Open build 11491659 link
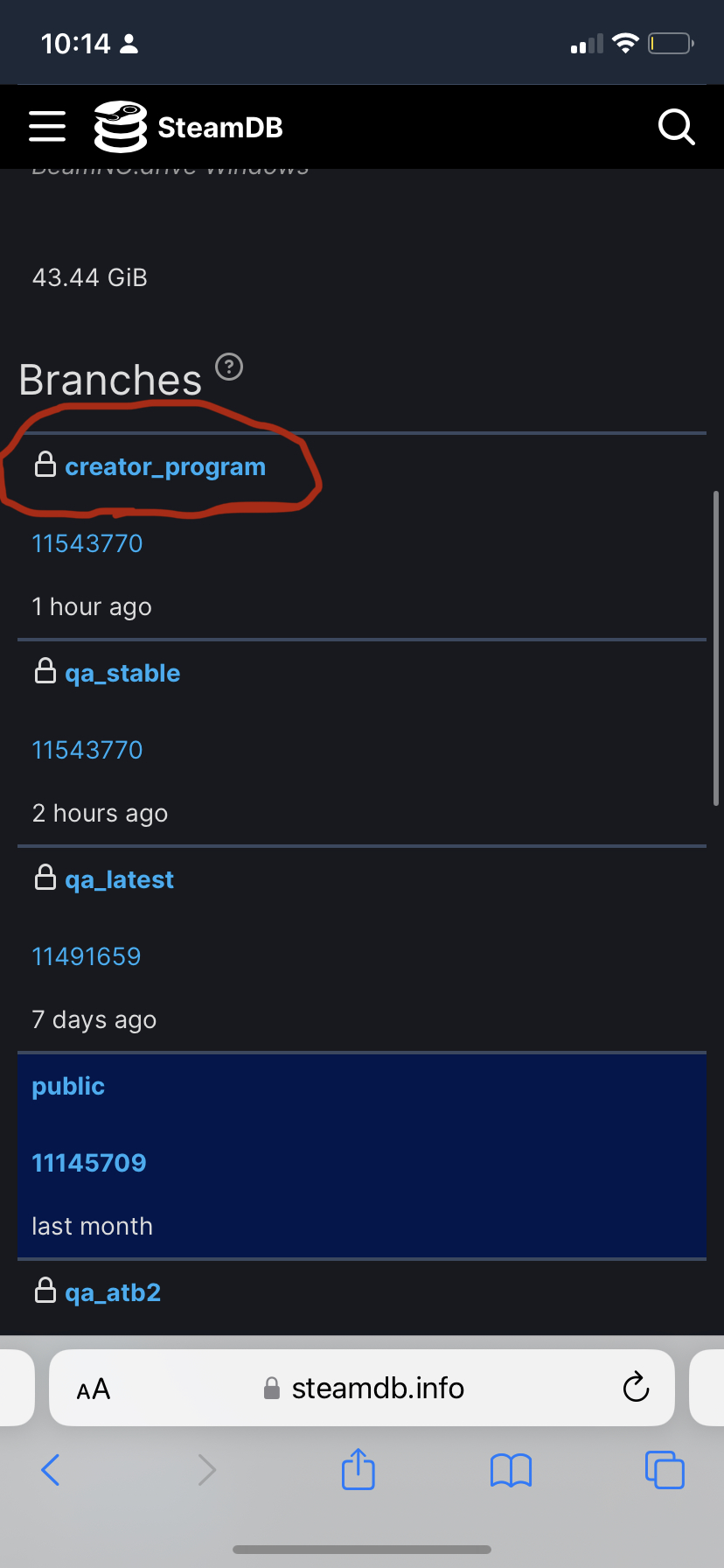Viewport: 724px width, 1568px height. point(87,956)
